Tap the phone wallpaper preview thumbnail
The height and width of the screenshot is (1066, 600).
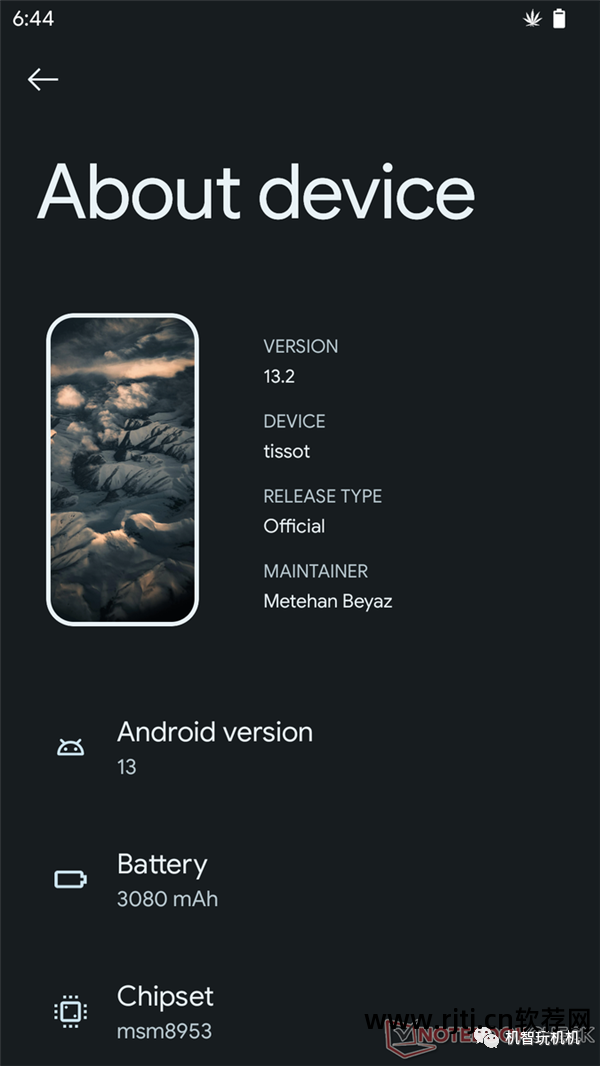pyautogui.click(x=122, y=469)
